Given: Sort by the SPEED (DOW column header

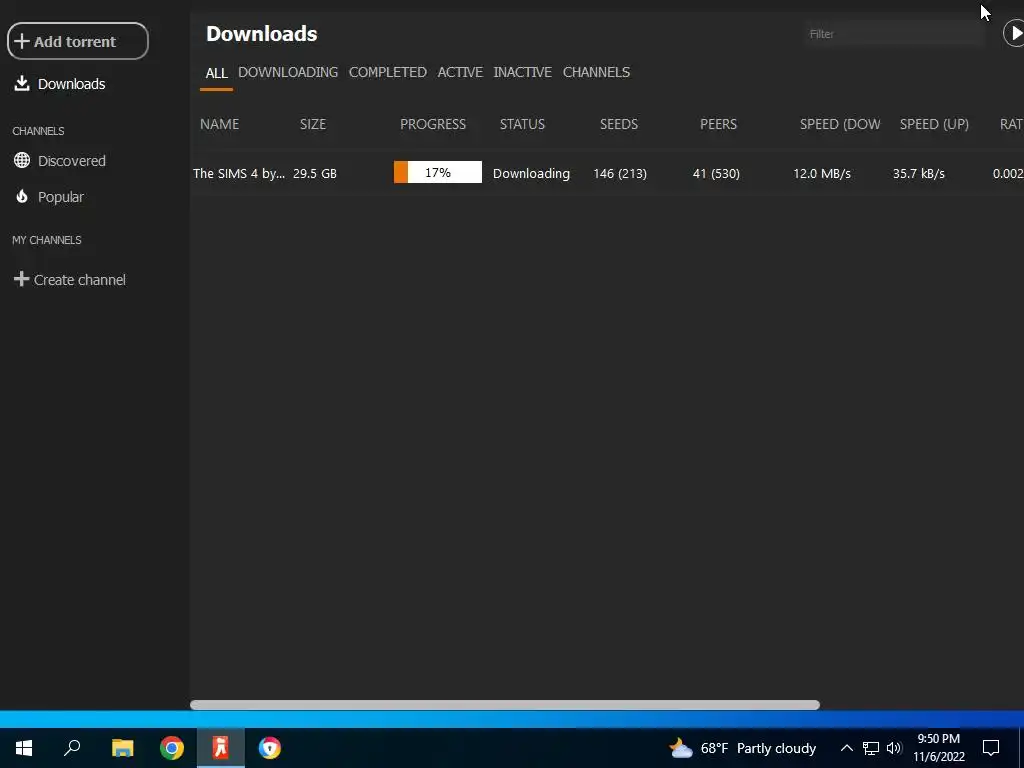Looking at the screenshot, I should pos(840,124).
